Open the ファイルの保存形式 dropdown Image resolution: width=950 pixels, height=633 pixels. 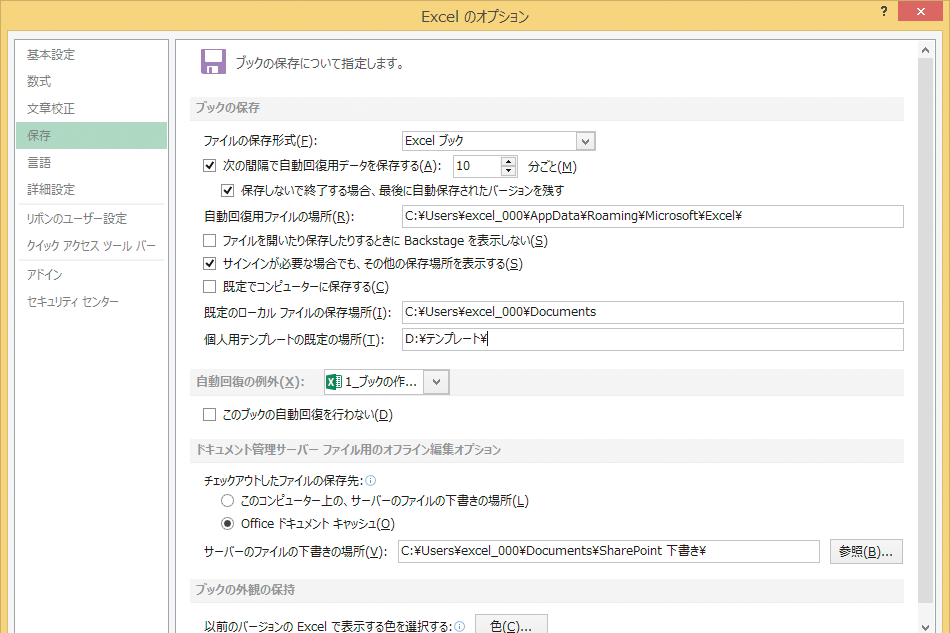[x=585, y=141]
